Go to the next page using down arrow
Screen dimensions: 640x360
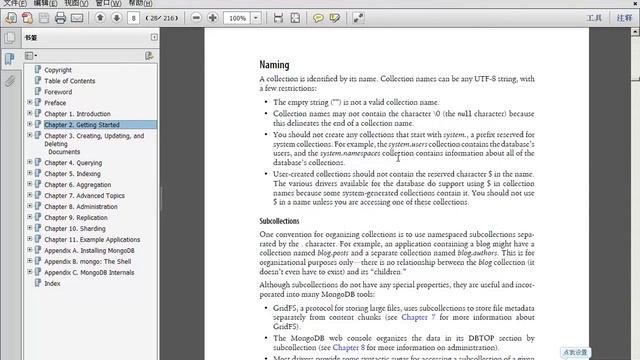coord(116,18)
